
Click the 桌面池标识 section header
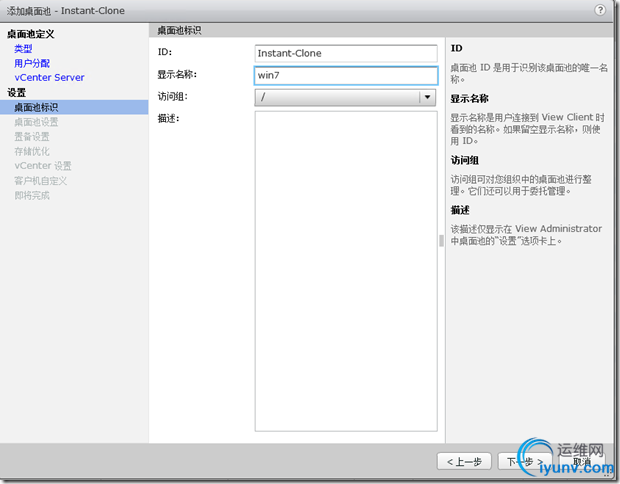(180, 30)
